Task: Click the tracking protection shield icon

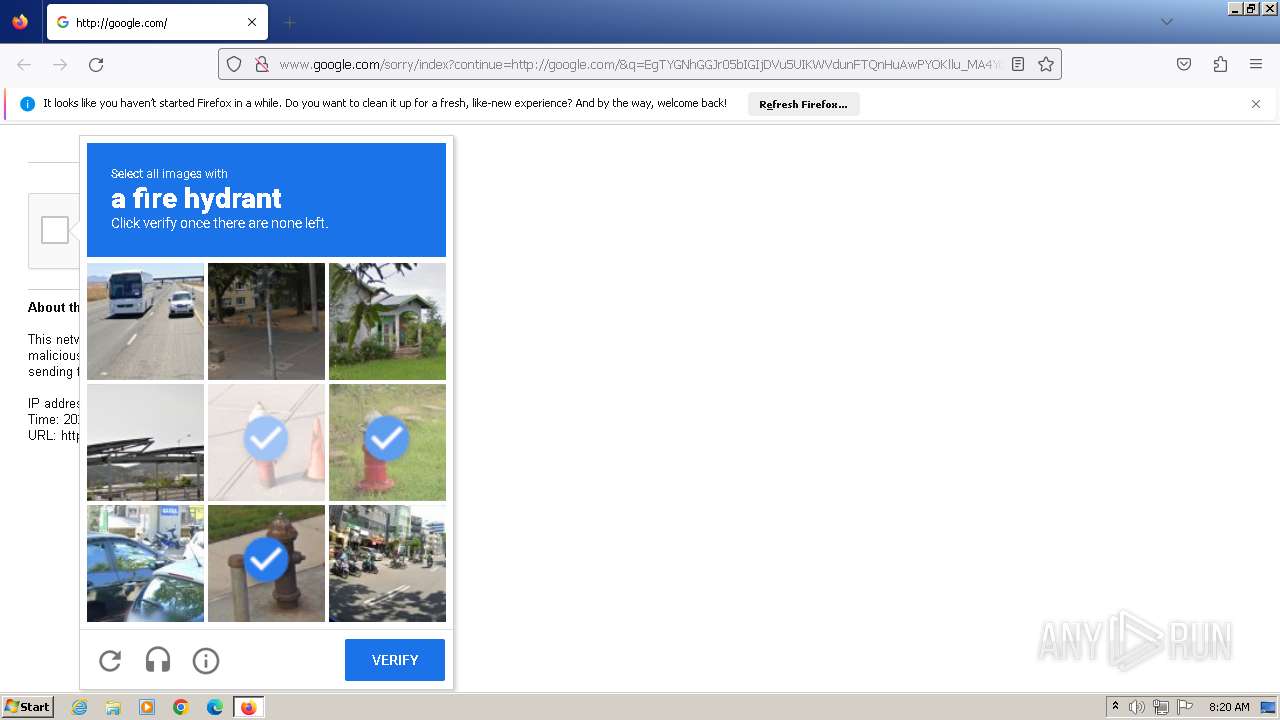Action: pos(234,64)
